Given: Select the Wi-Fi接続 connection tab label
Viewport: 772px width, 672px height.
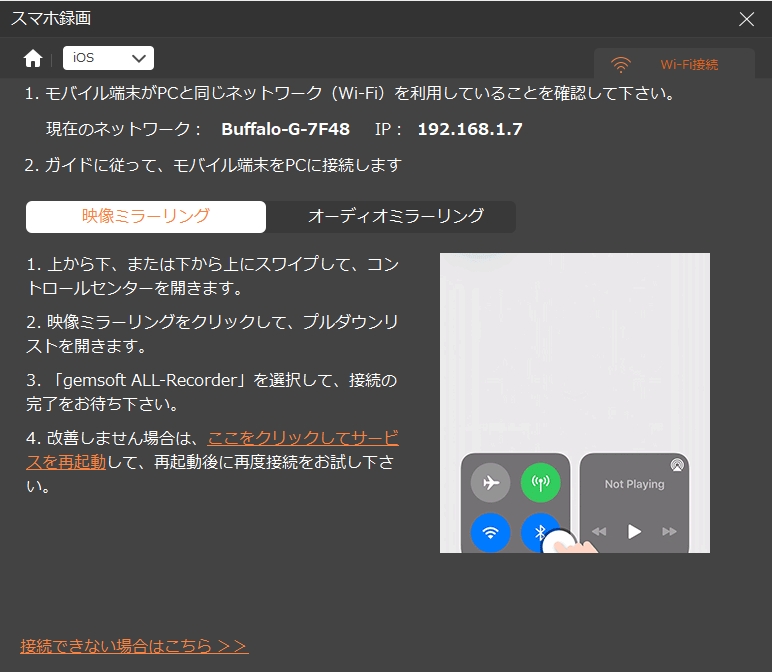Looking at the screenshot, I should [689, 65].
